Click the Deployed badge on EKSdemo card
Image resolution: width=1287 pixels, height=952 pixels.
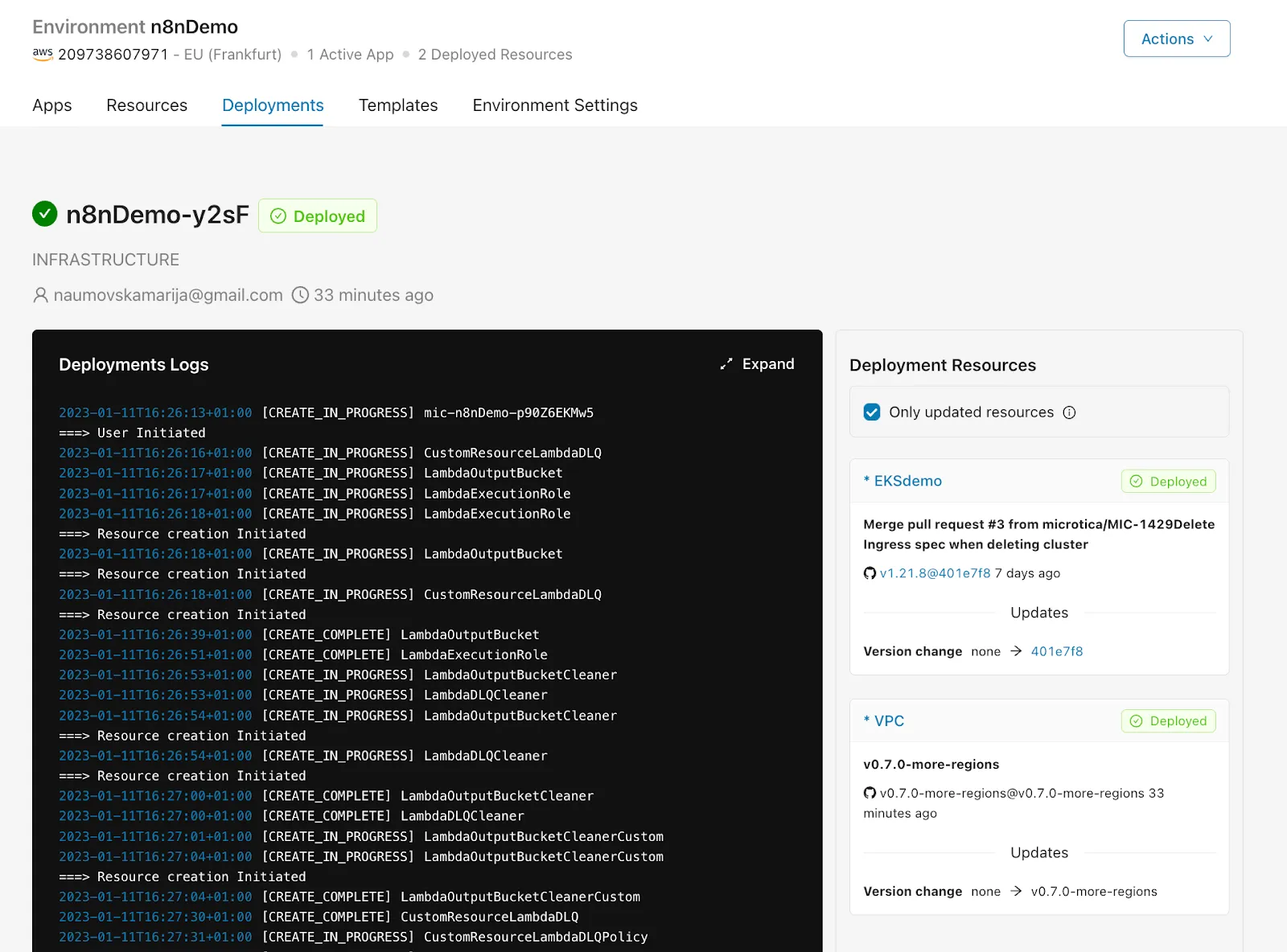pyautogui.click(x=1169, y=481)
